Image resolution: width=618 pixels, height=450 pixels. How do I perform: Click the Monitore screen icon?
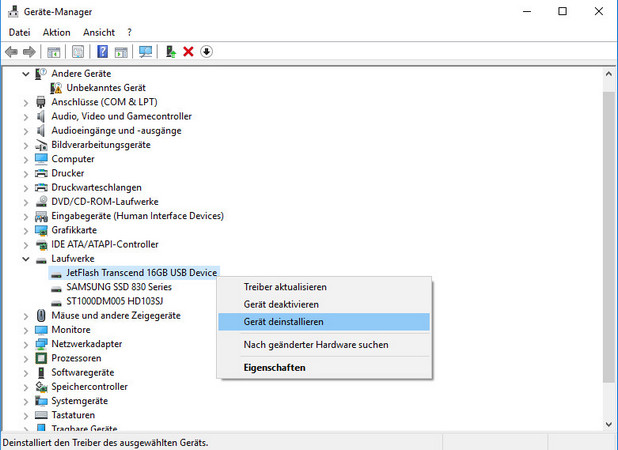coord(41,329)
